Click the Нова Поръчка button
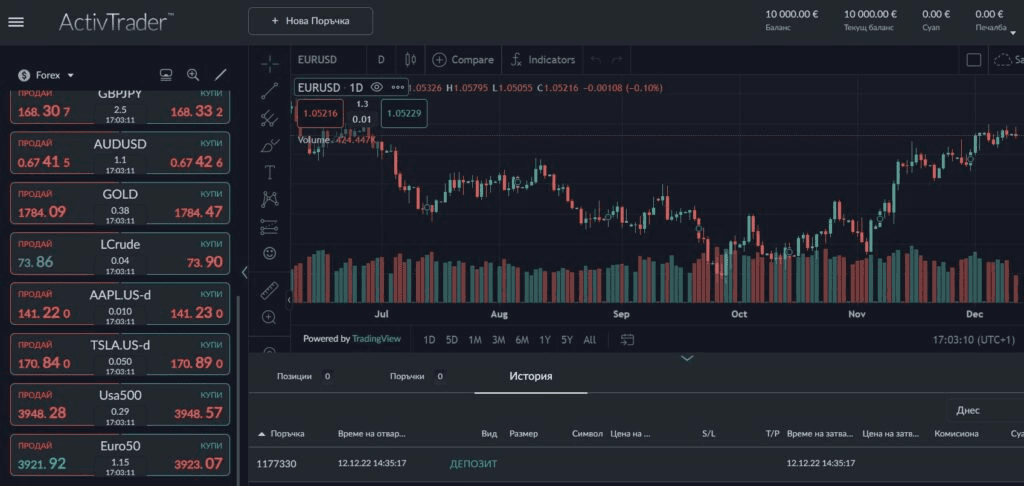The height and width of the screenshot is (486, 1024). [310, 21]
